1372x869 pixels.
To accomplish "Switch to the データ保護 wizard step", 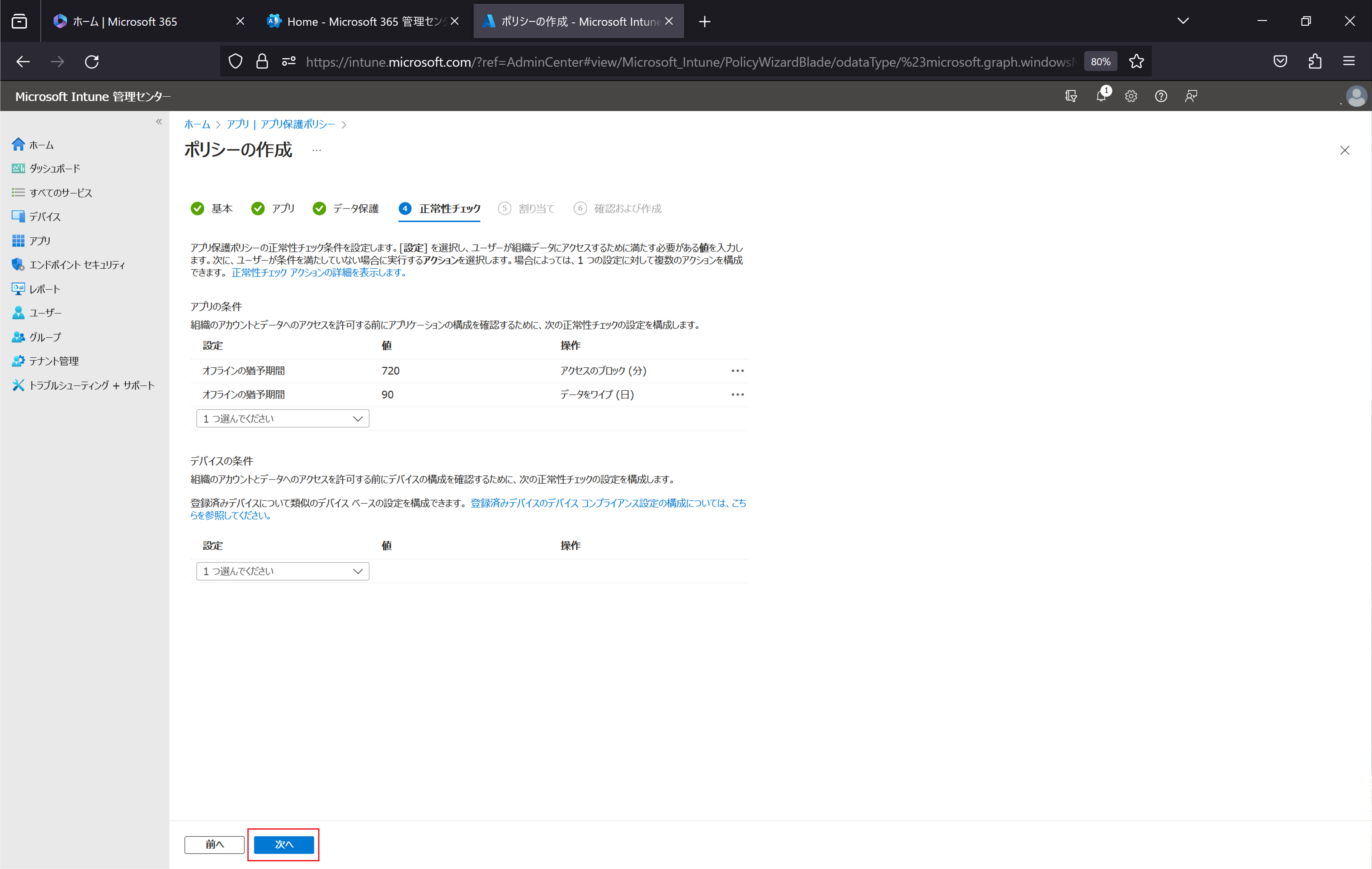I will [x=355, y=209].
